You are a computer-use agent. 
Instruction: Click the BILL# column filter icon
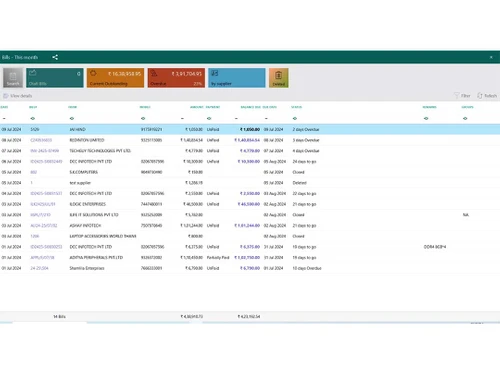(32, 118)
